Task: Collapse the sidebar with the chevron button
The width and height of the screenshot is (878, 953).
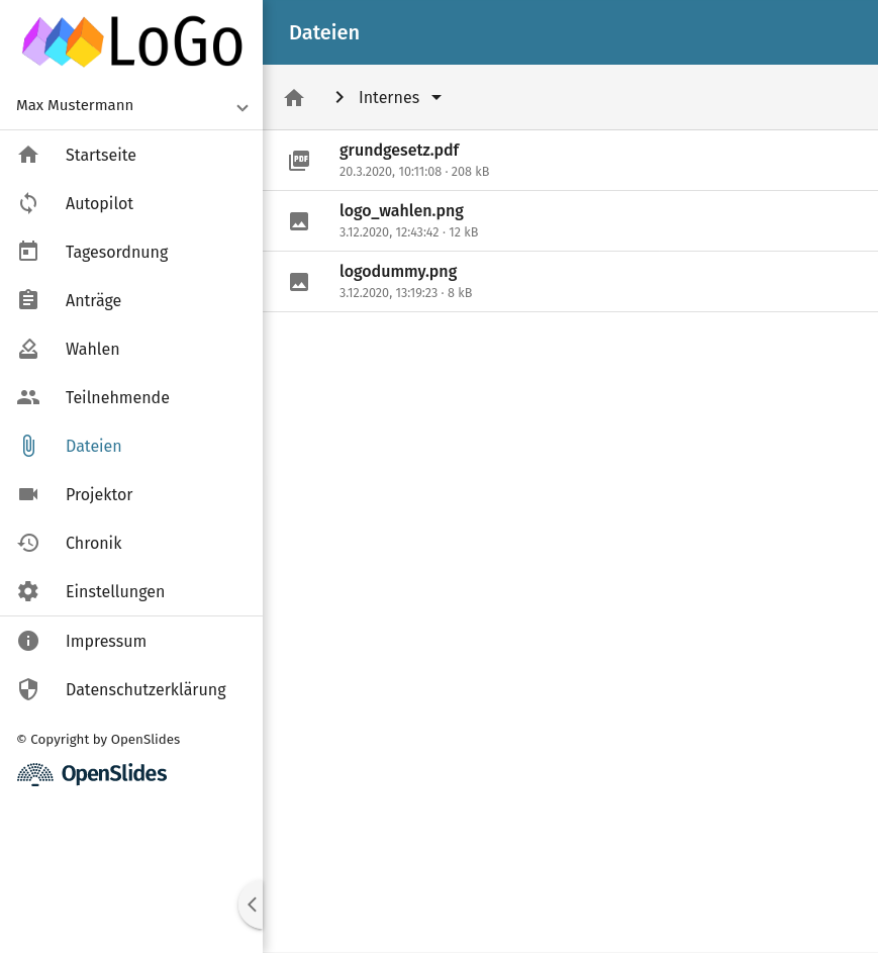Action: [252, 904]
